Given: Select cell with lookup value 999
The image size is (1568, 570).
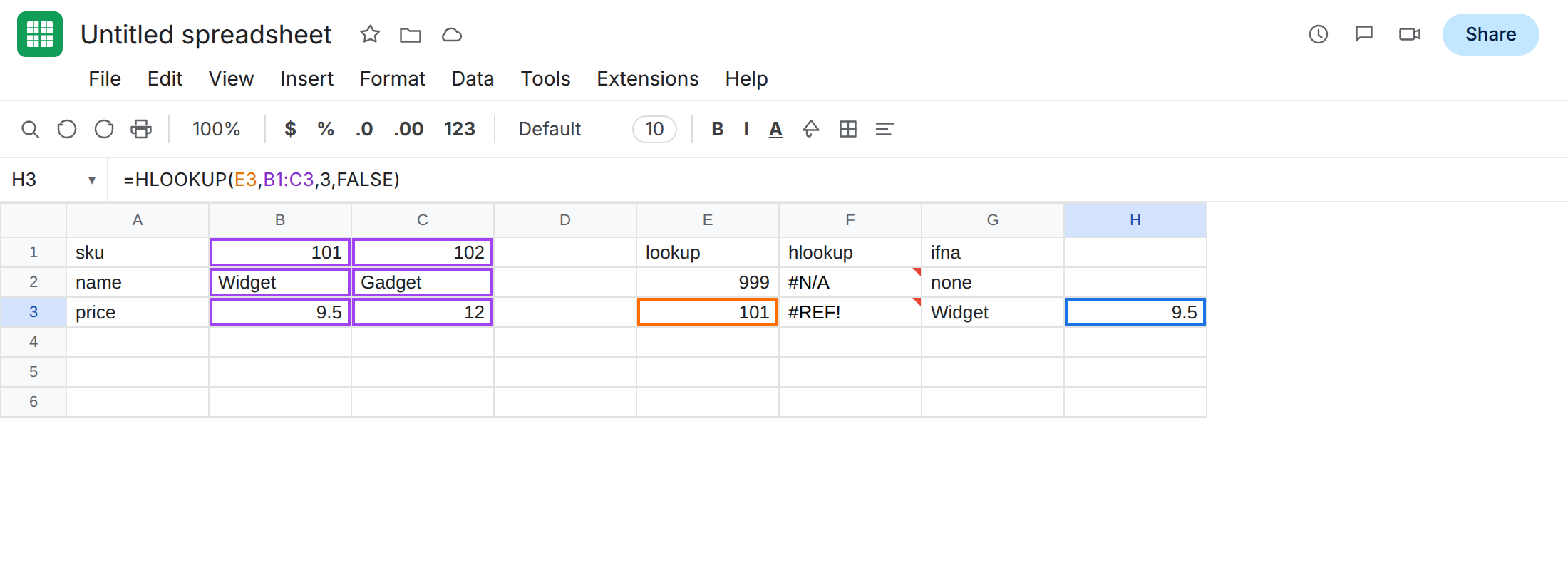Looking at the screenshot, I should (x=708, y=282).
